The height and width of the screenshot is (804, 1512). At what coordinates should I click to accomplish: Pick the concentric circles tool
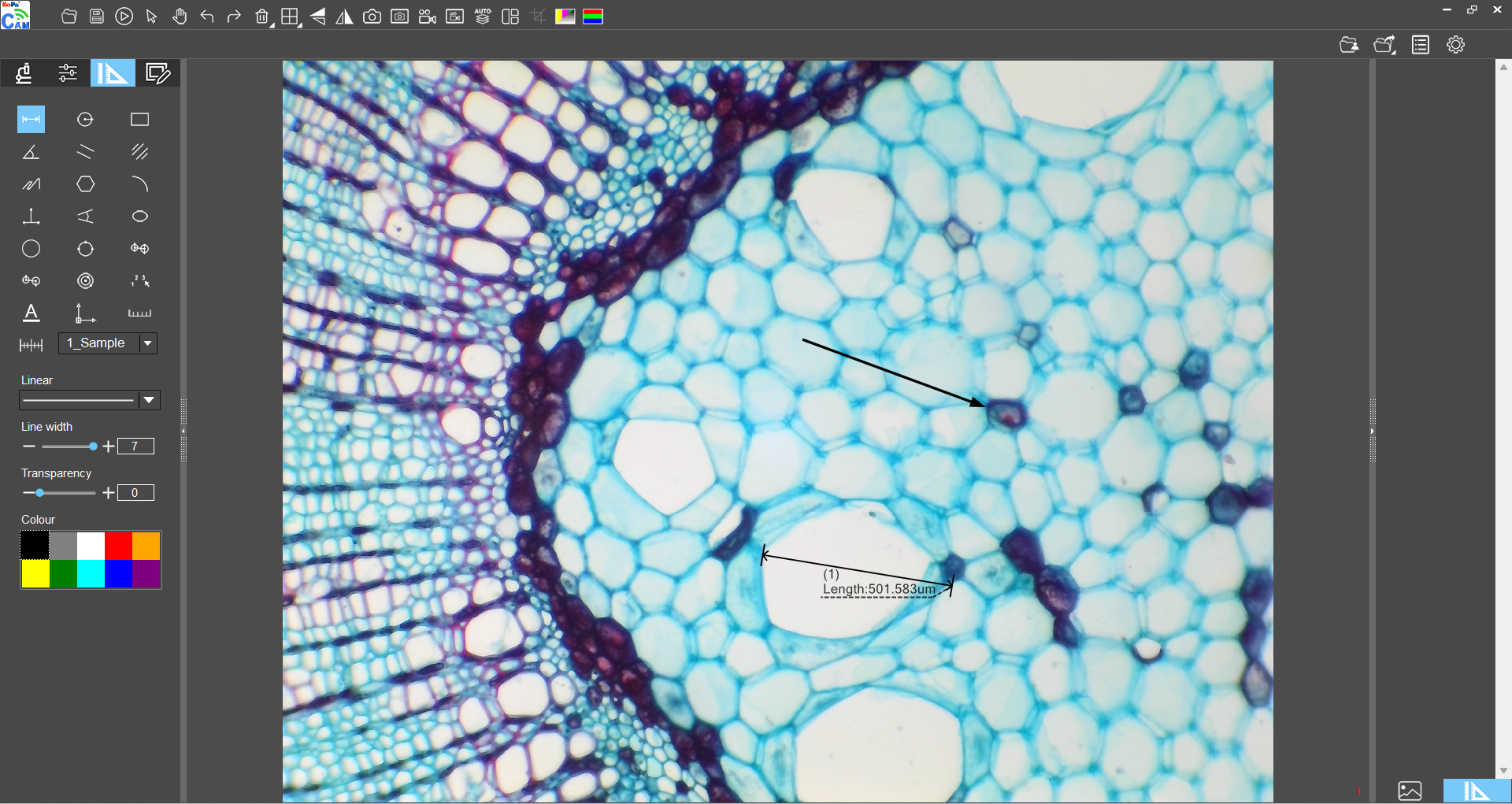pos(85,281)
